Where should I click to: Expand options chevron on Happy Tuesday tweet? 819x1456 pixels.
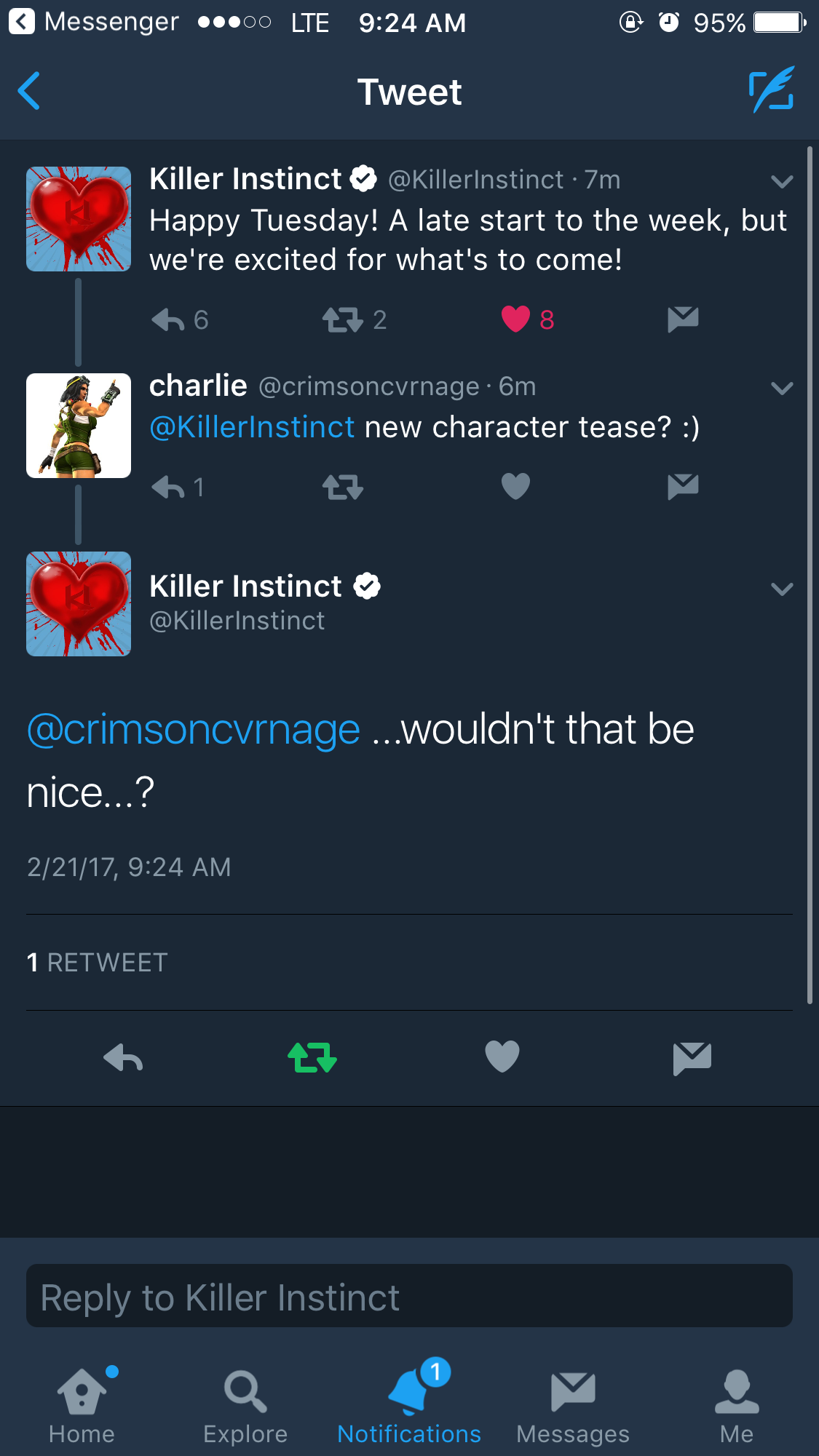tap(781, 181)
